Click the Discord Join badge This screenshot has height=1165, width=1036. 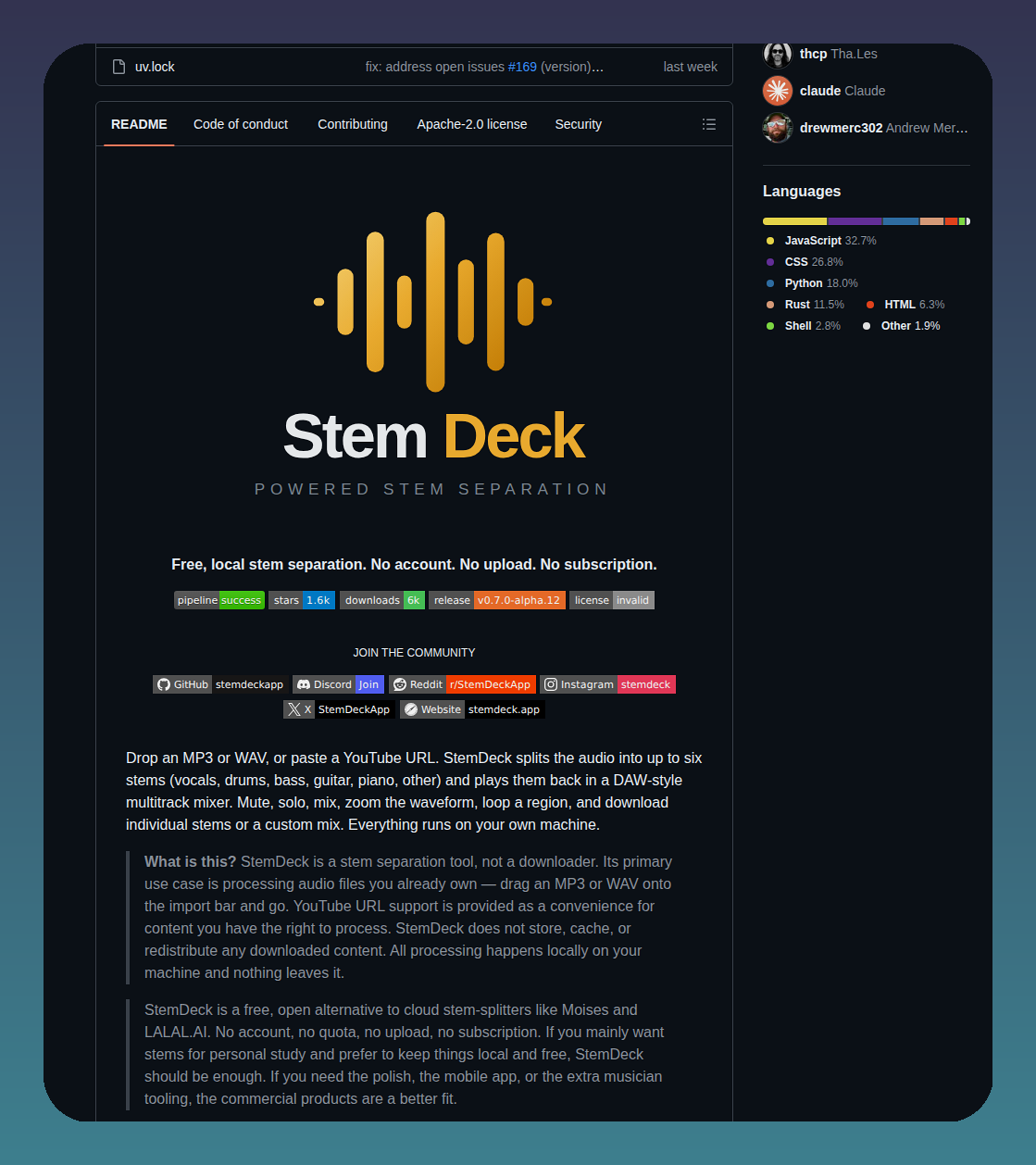[x=338, y=684]
